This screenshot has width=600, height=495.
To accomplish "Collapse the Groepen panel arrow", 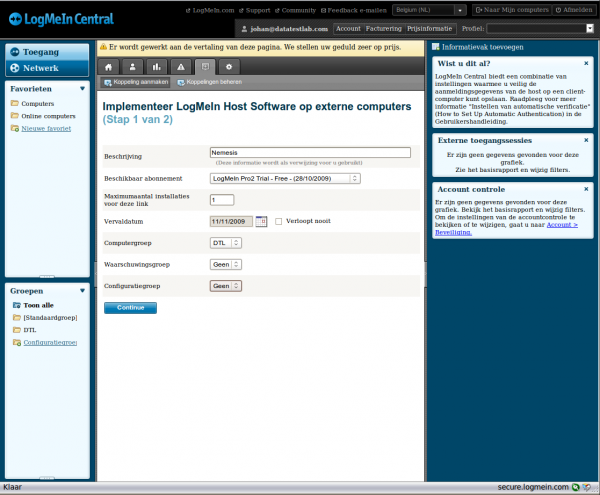I will (82, 291).
